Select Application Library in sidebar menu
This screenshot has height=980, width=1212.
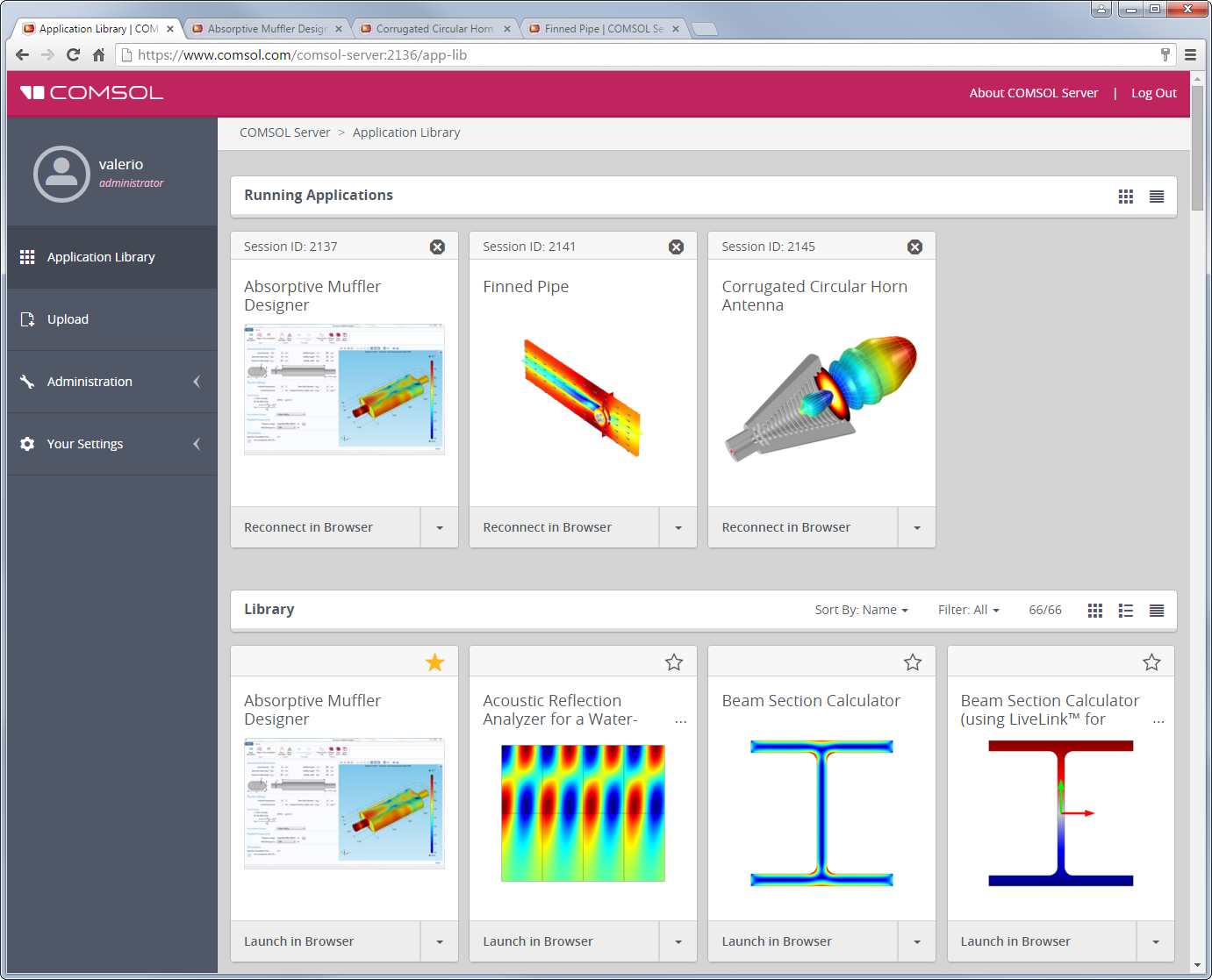pos(112,257)
